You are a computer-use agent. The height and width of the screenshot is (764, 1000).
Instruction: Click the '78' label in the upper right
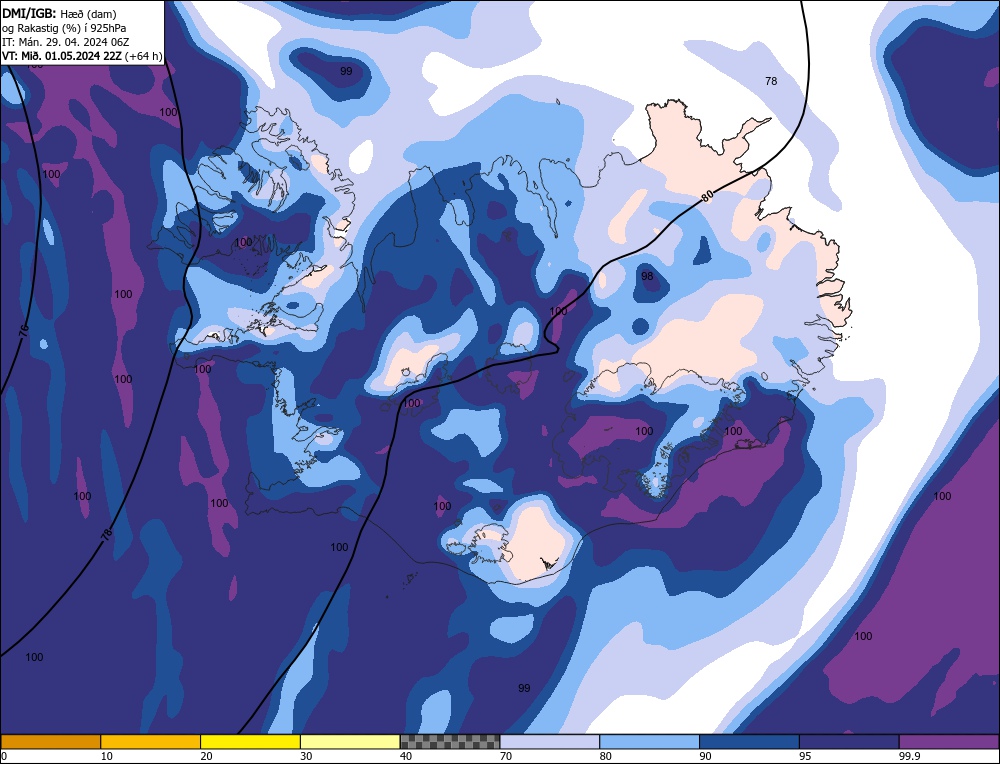[x=771, y=81]
